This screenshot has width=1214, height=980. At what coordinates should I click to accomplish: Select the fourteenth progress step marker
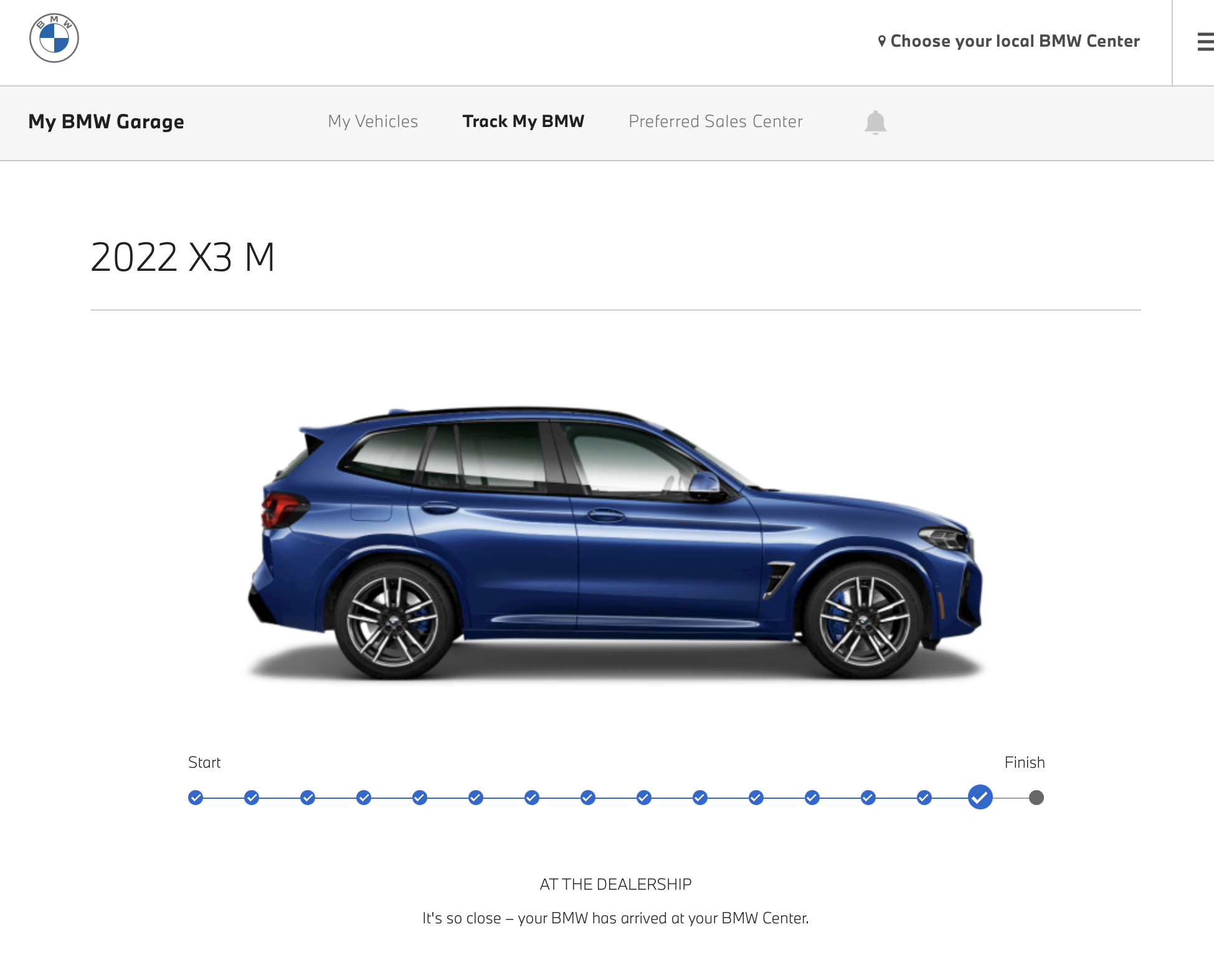tap(924, 798)
